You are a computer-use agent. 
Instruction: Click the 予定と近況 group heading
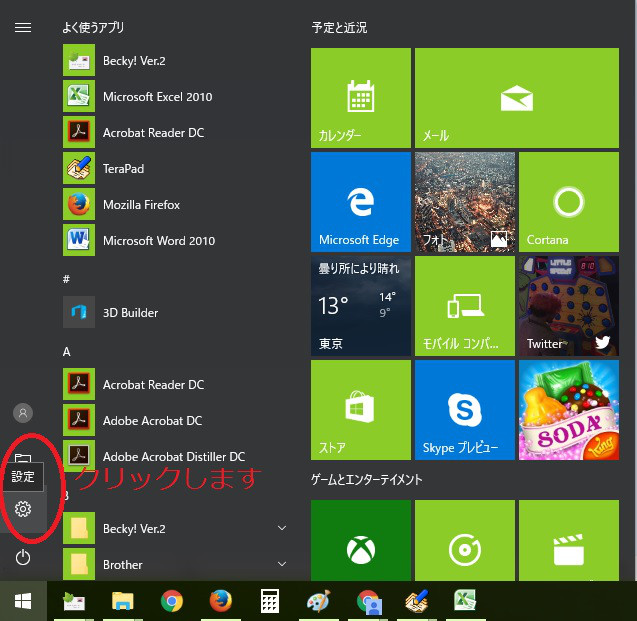339,28
